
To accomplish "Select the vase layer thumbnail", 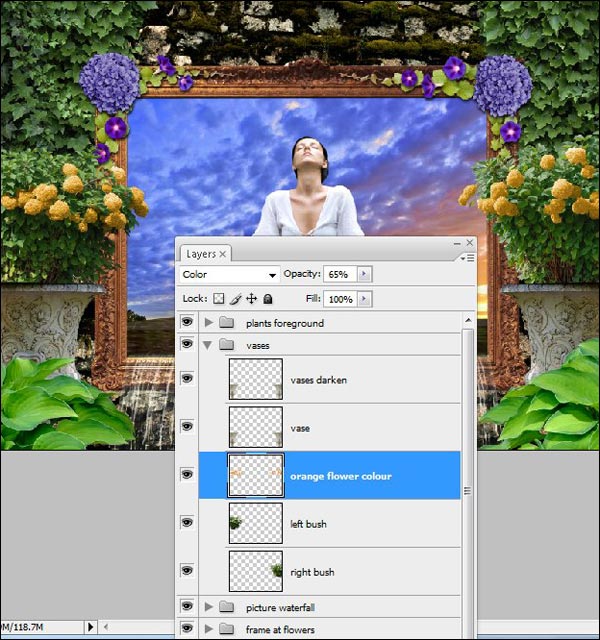I will pos(256,427).
